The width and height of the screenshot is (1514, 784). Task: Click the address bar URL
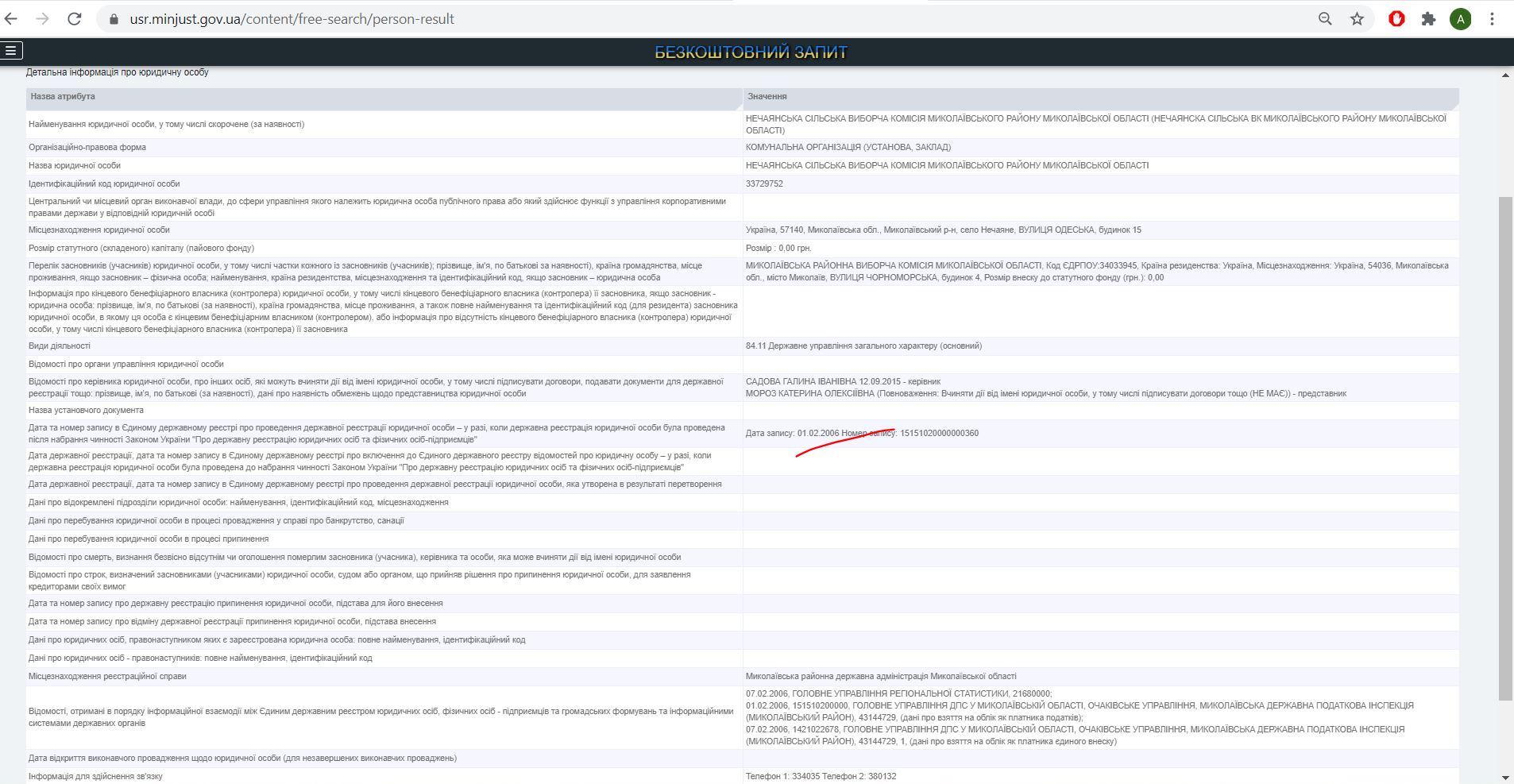292,19
